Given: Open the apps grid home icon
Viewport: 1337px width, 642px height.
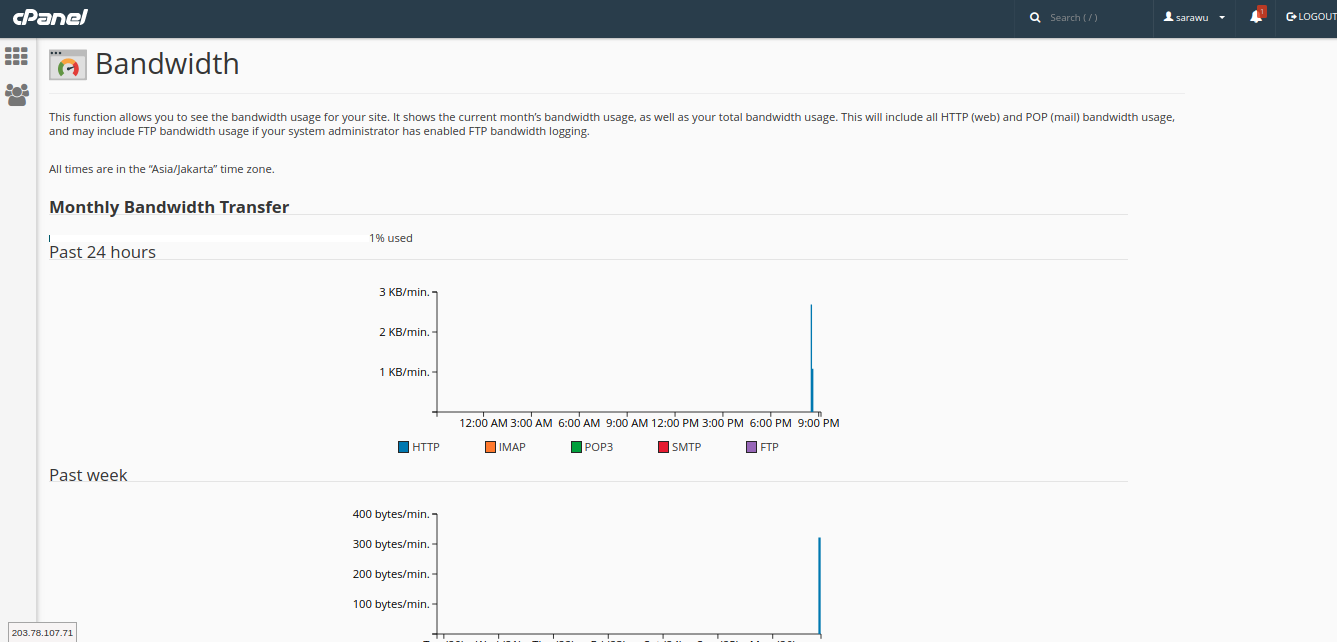Looking at the screenshot, I should (16, 56).
